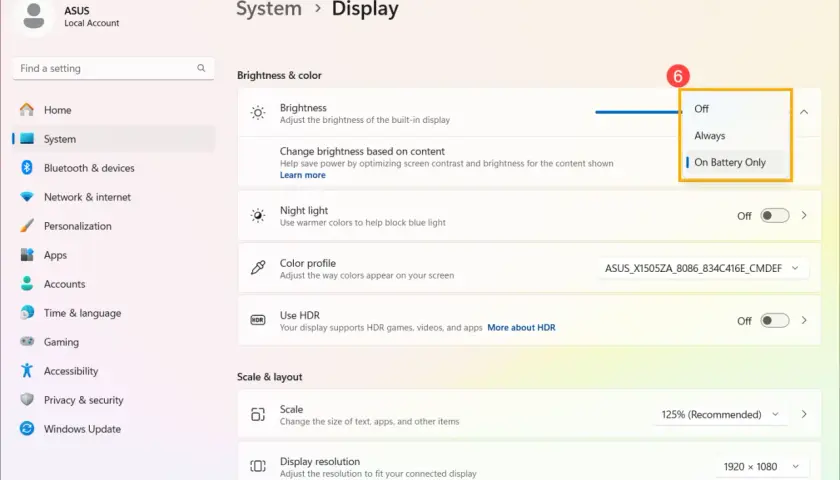Open the More about HDR link
Screen dimensions: 840x480
[x=521, y=327]
